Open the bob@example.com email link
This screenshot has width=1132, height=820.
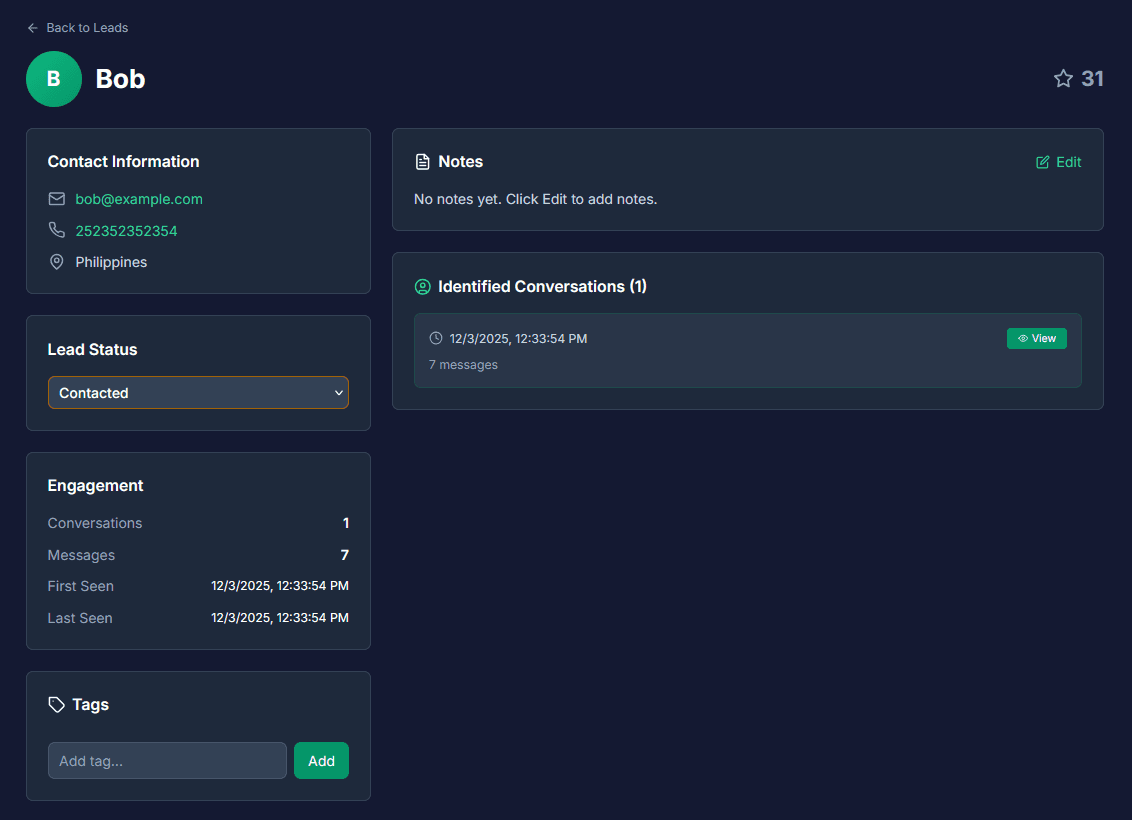[x=138, y=198]
